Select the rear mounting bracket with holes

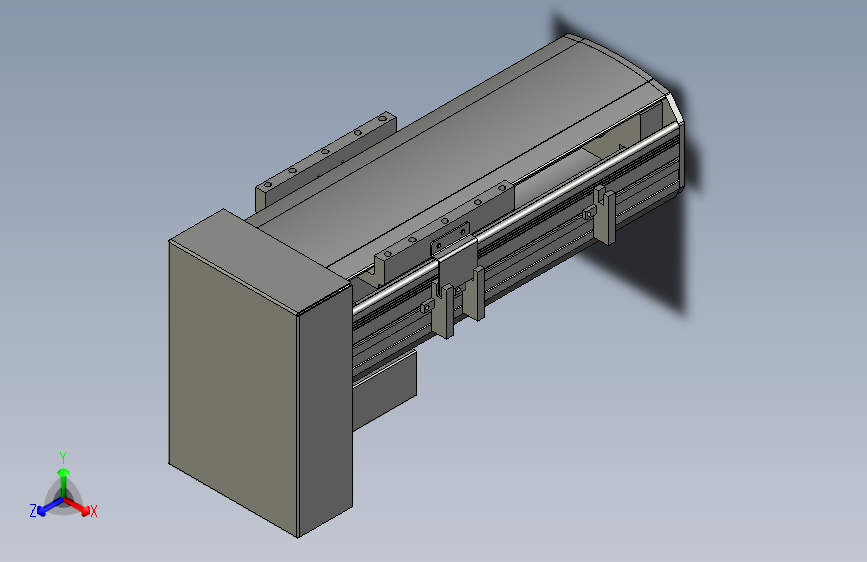tap(326, 160)
